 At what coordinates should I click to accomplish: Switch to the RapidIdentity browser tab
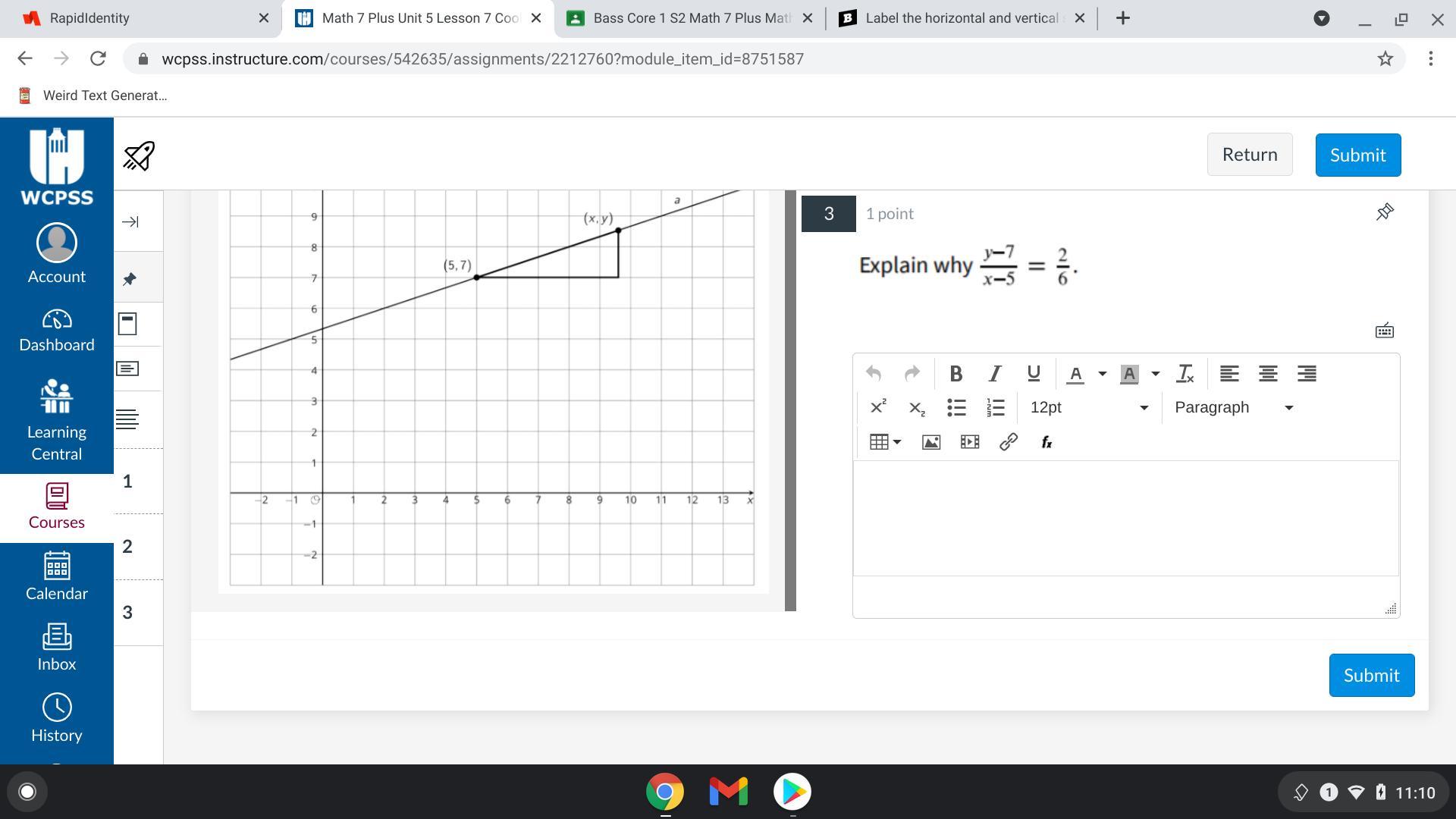click(x=140, y=18)
